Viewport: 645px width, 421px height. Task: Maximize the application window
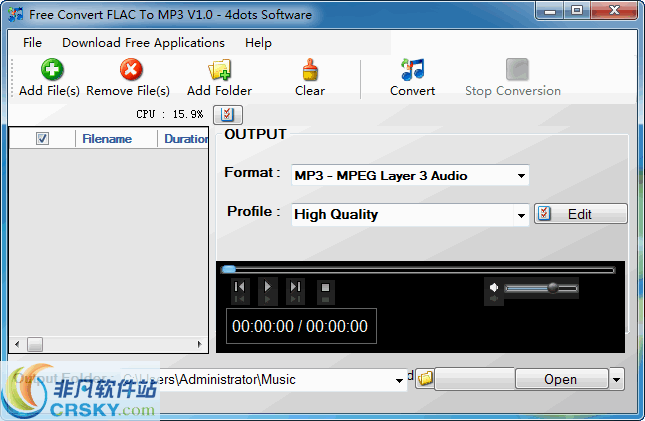pos(577,10)
